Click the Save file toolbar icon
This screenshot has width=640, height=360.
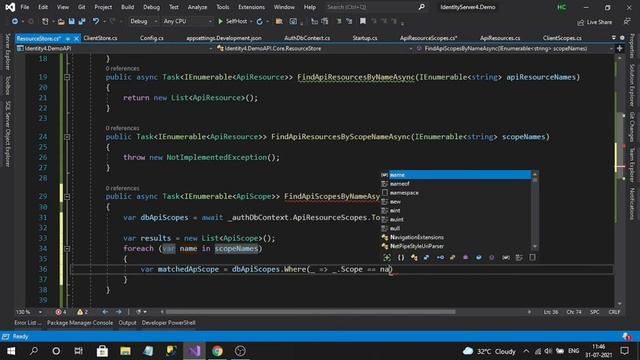pyautogui.click(x=71, y=21)
